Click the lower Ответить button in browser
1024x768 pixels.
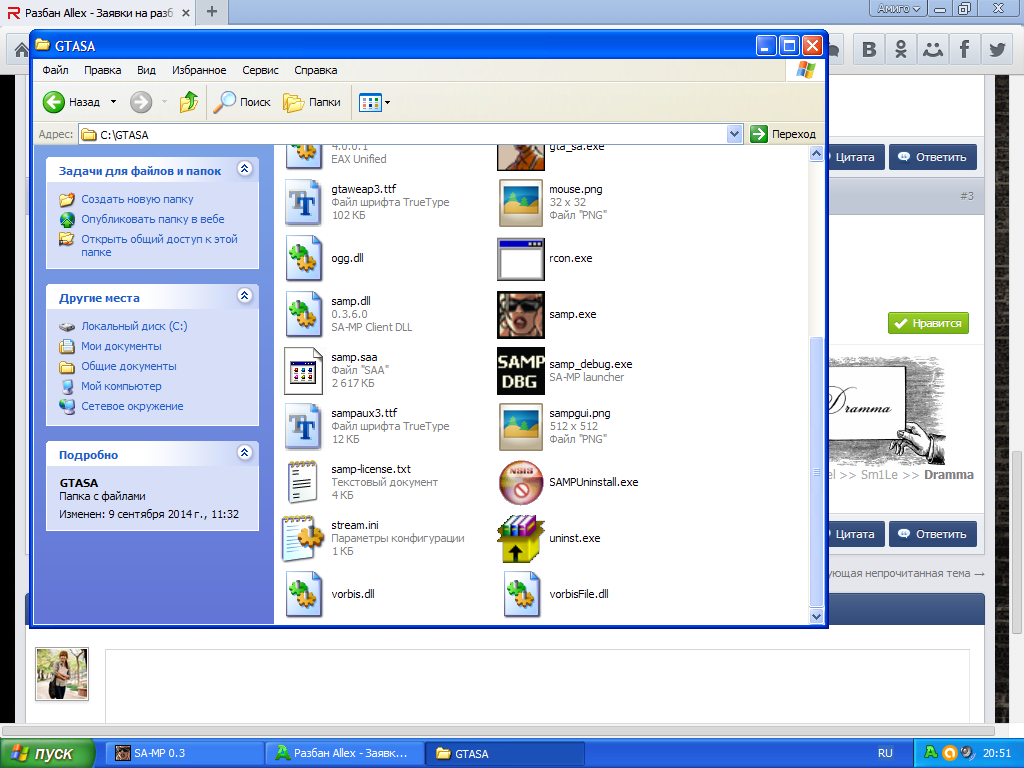click(933, 534)
